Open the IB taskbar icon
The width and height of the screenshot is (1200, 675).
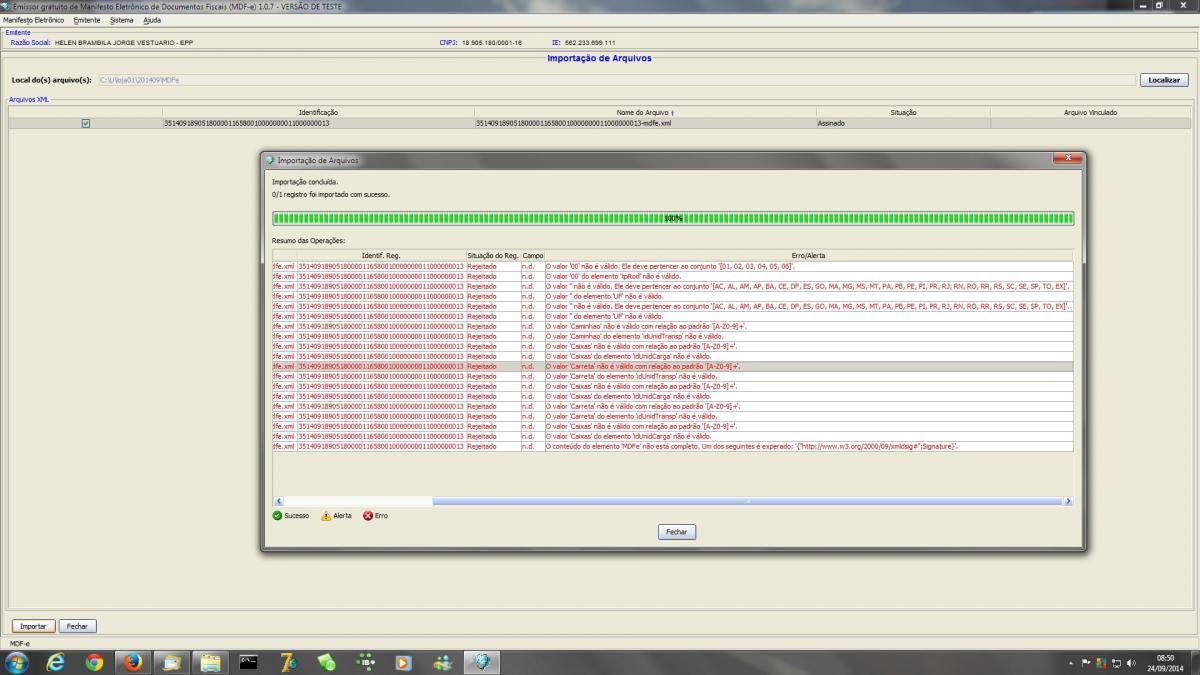[365, 662]
